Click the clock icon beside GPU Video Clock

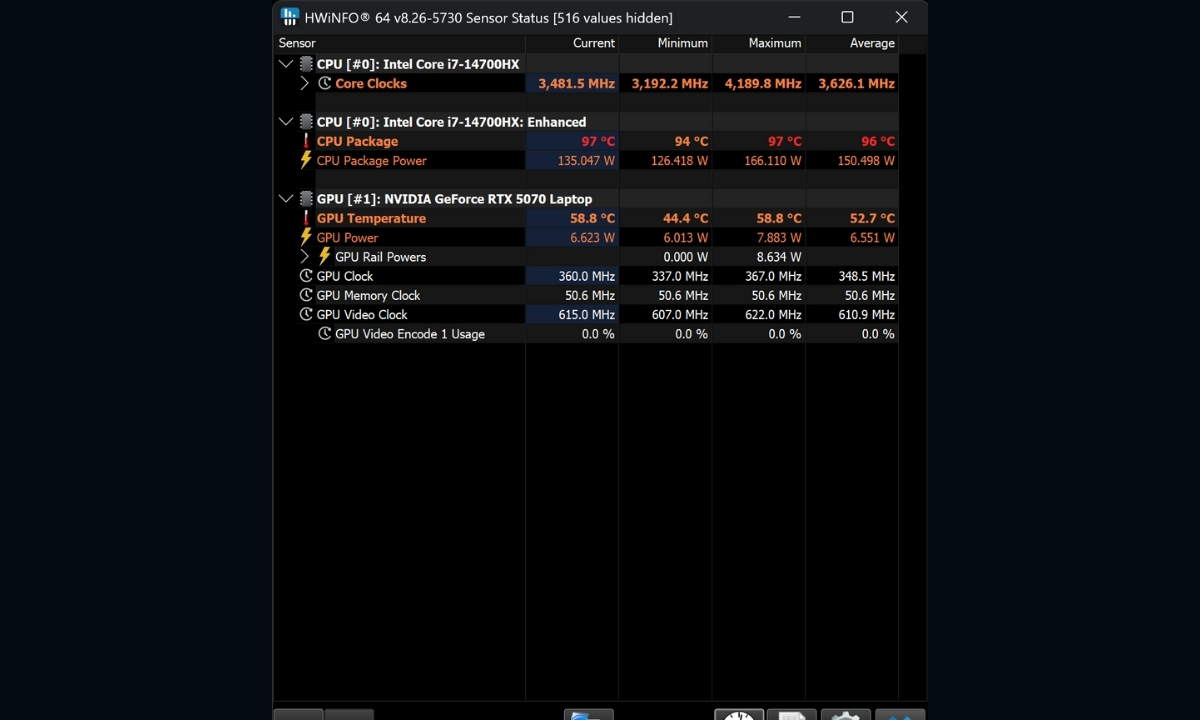point(306,314)
